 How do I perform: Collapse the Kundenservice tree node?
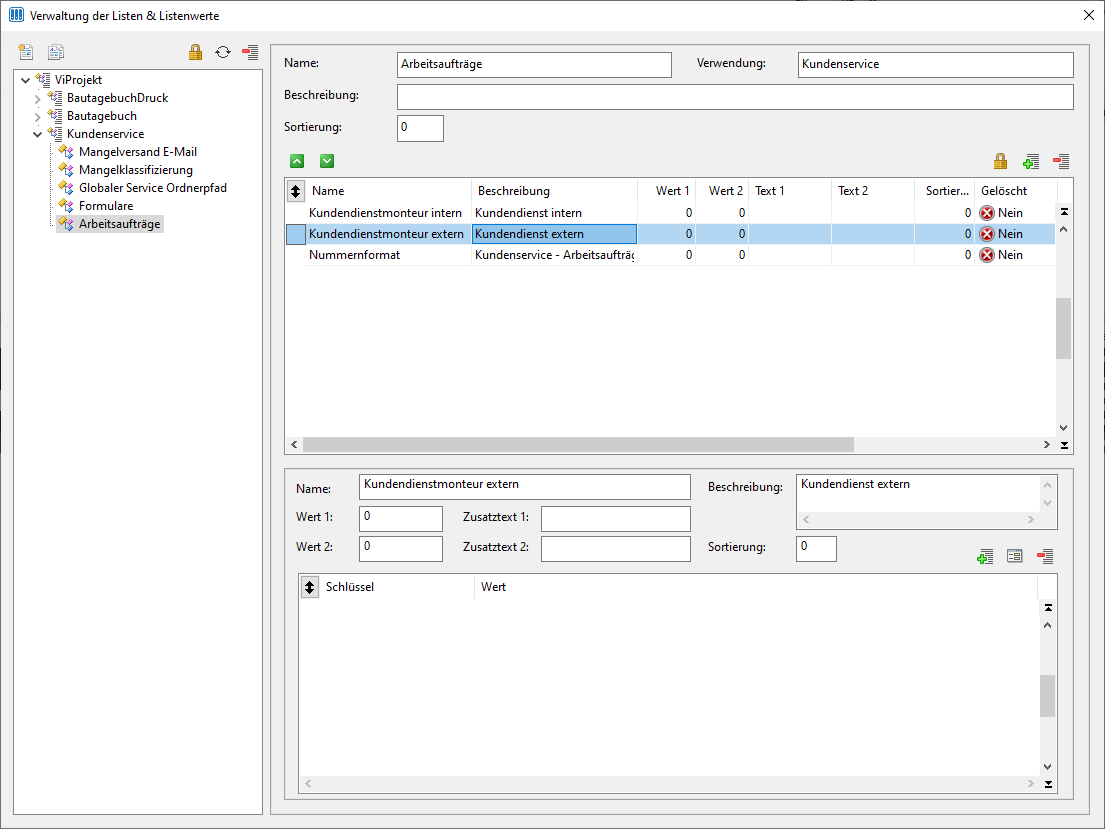[38, 134]
